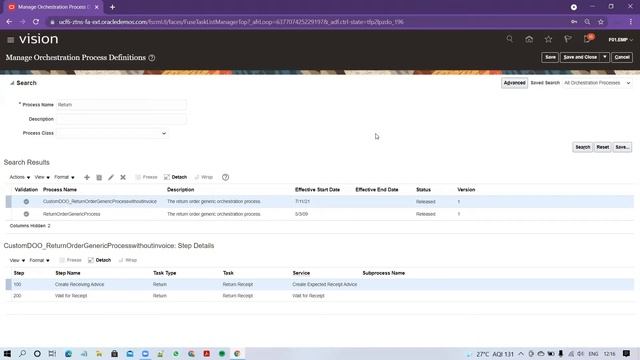Open notifications bell with red badge

(588, 39)
